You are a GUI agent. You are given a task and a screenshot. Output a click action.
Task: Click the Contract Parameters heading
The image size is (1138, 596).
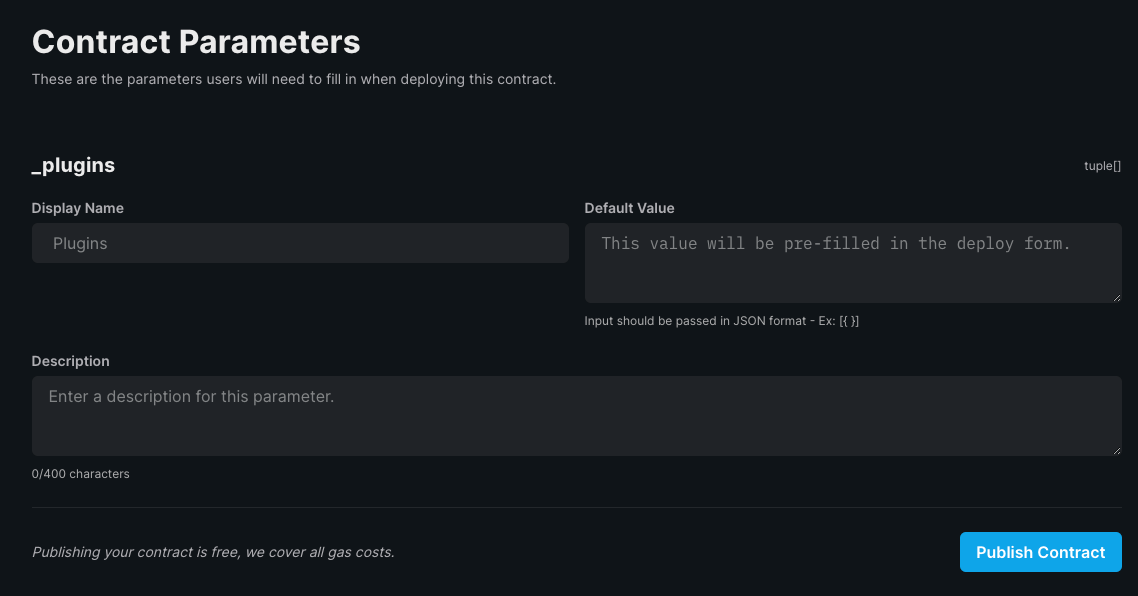tap(196, 42)
